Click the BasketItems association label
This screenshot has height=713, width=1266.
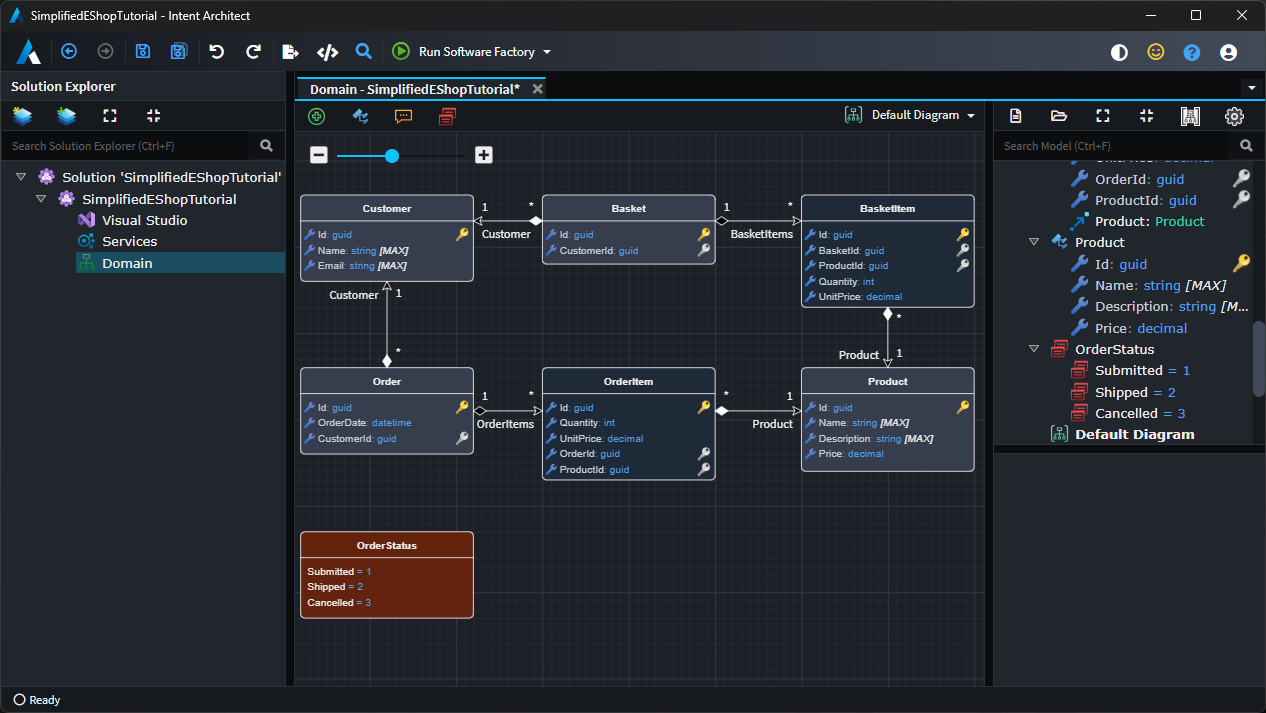tap(762, 234)
